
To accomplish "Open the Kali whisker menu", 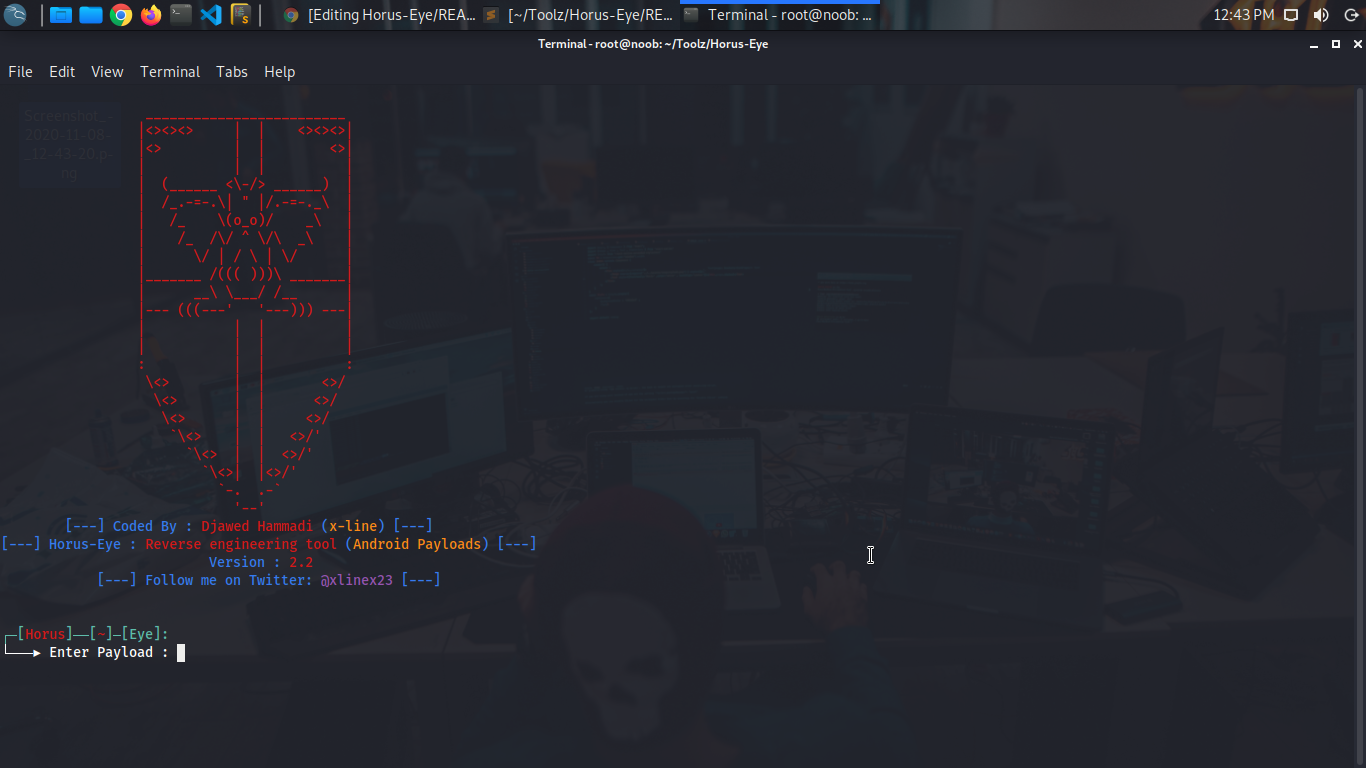I will coord(14,14).
